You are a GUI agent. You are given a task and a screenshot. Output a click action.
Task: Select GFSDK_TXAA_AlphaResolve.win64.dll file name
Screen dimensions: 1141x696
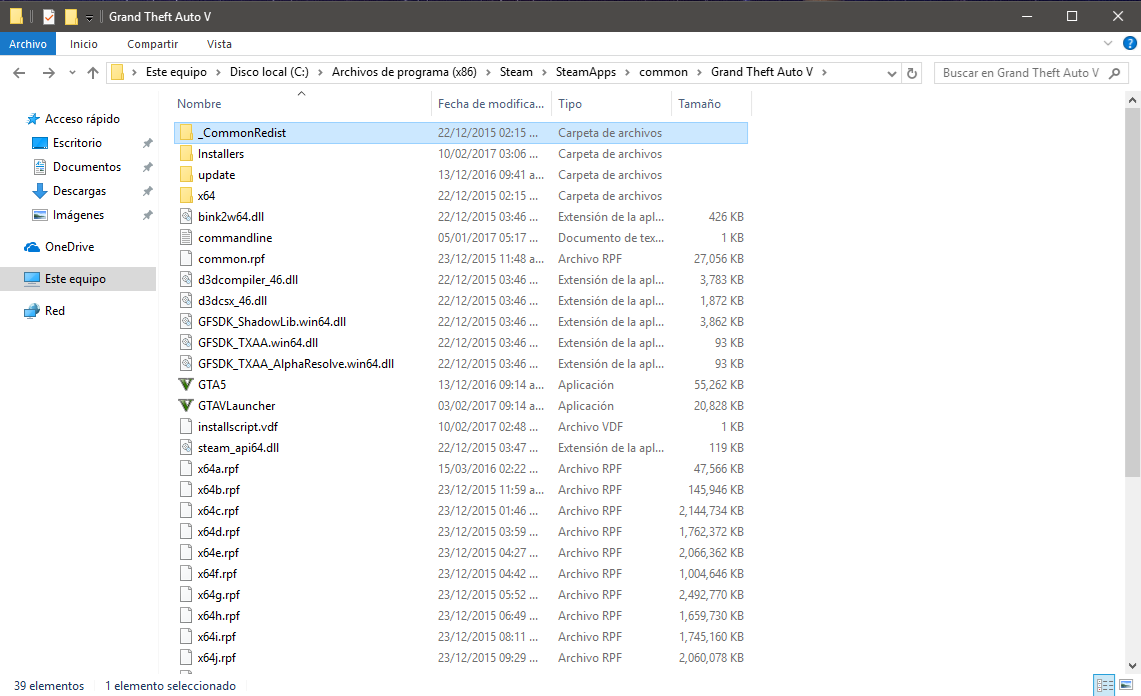[x=295, y=364]
